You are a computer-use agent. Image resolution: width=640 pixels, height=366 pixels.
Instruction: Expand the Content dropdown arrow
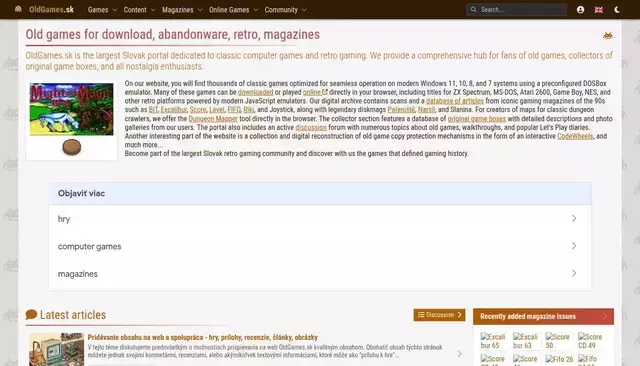(153, 10)
